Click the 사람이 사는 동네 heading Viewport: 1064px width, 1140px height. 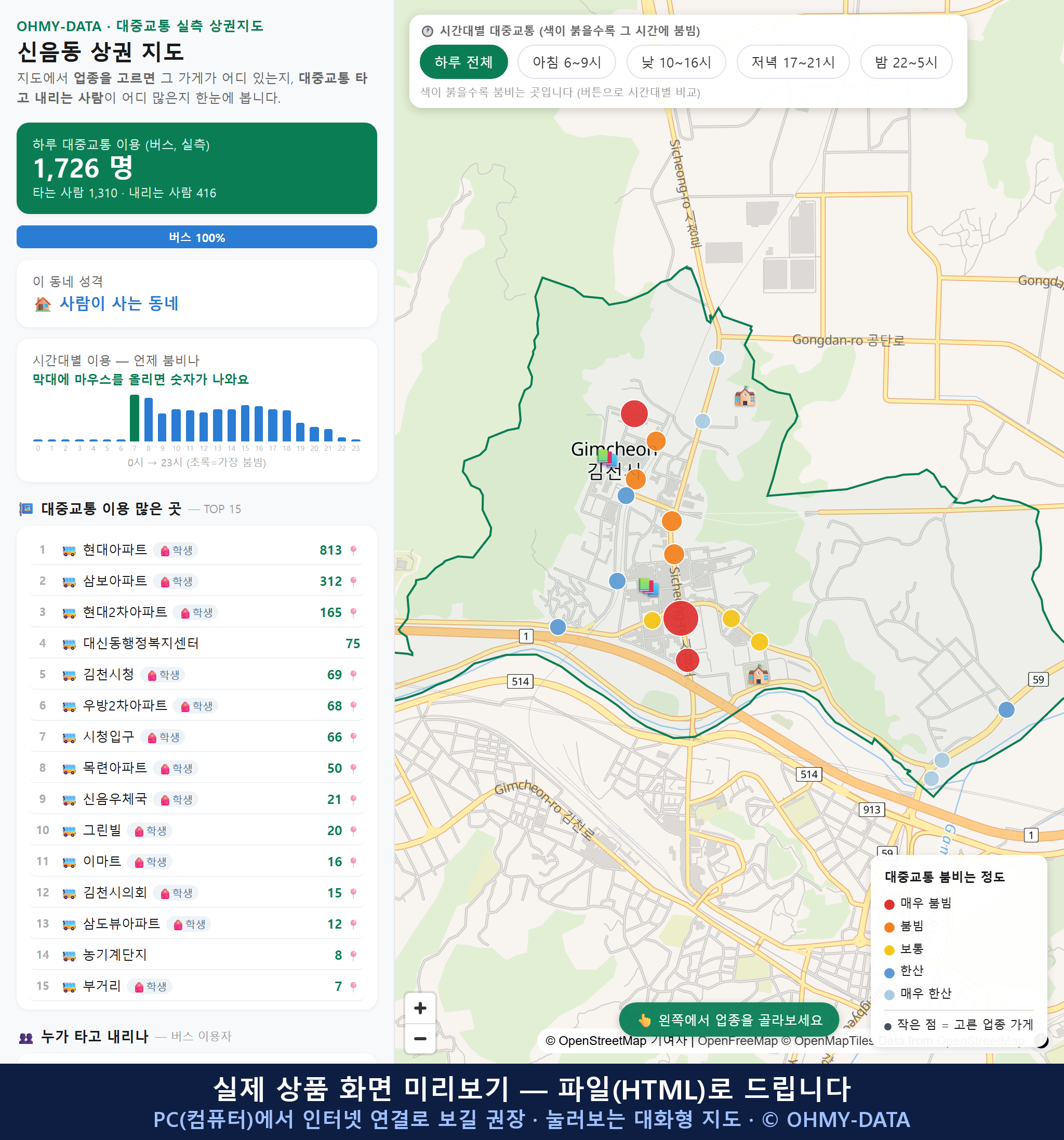pos(119,303)
